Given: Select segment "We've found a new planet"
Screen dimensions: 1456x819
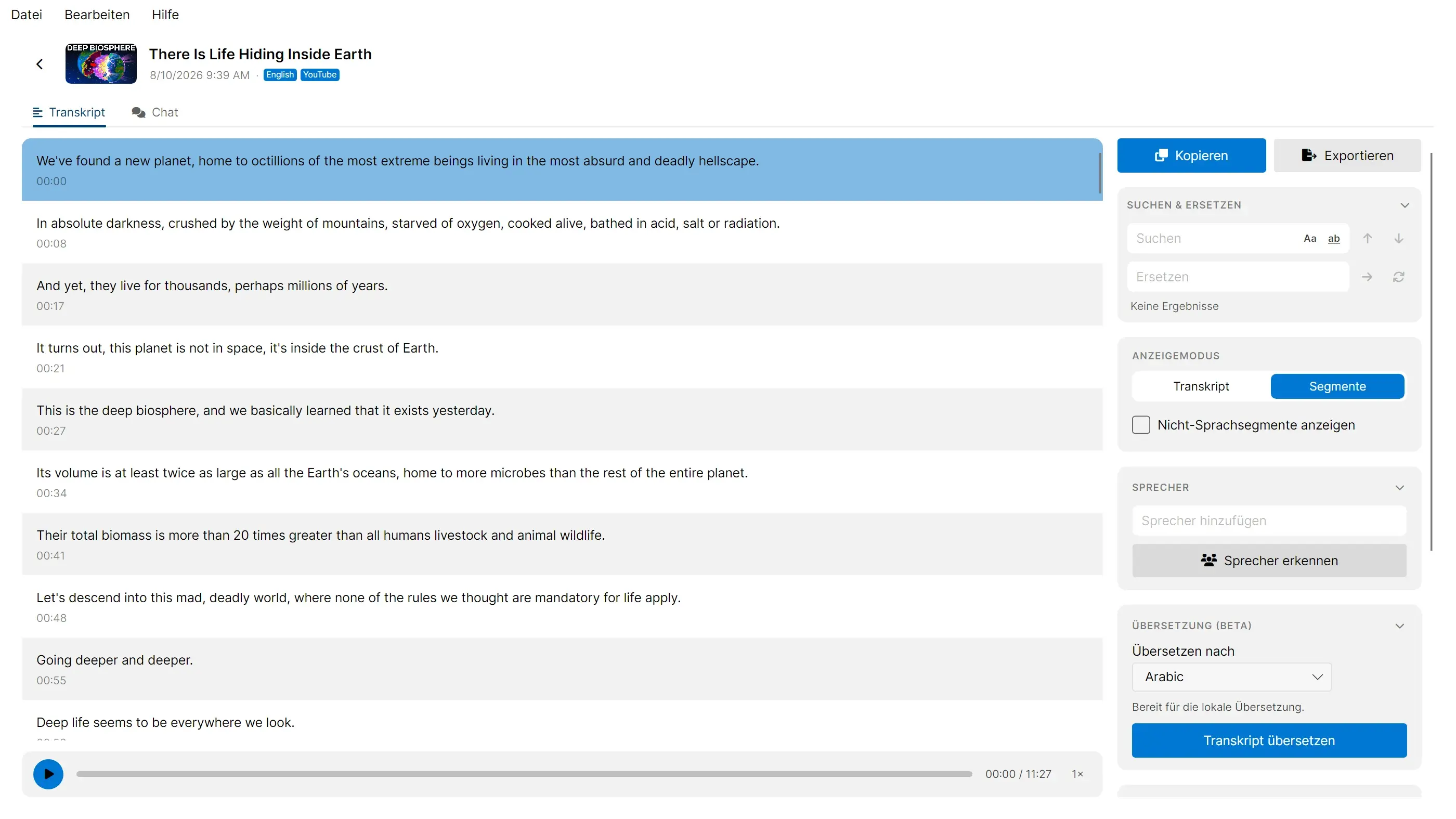Looking at the screenshot, I should (x=562, y=170).
